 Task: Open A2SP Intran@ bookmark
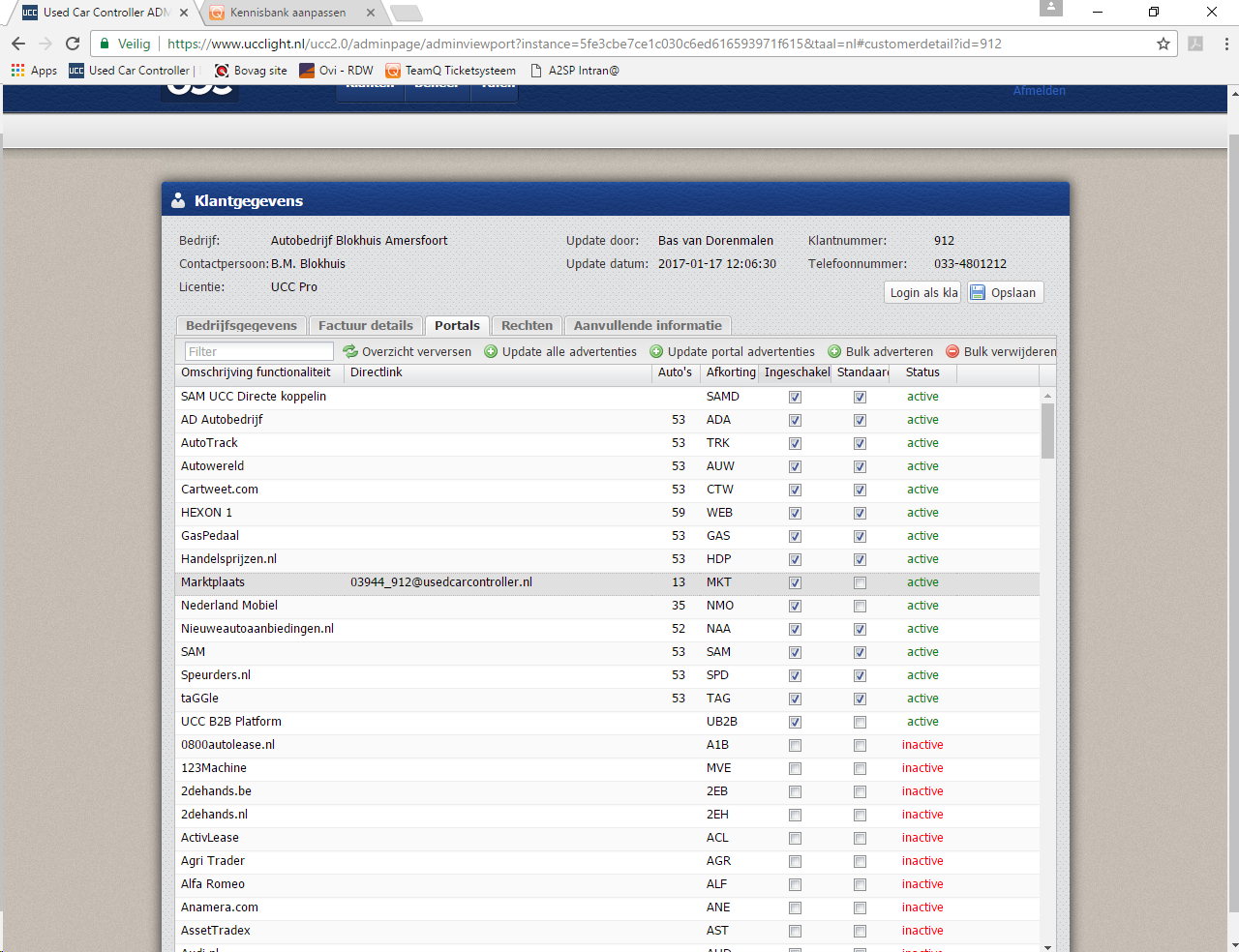tap(574, 71)
